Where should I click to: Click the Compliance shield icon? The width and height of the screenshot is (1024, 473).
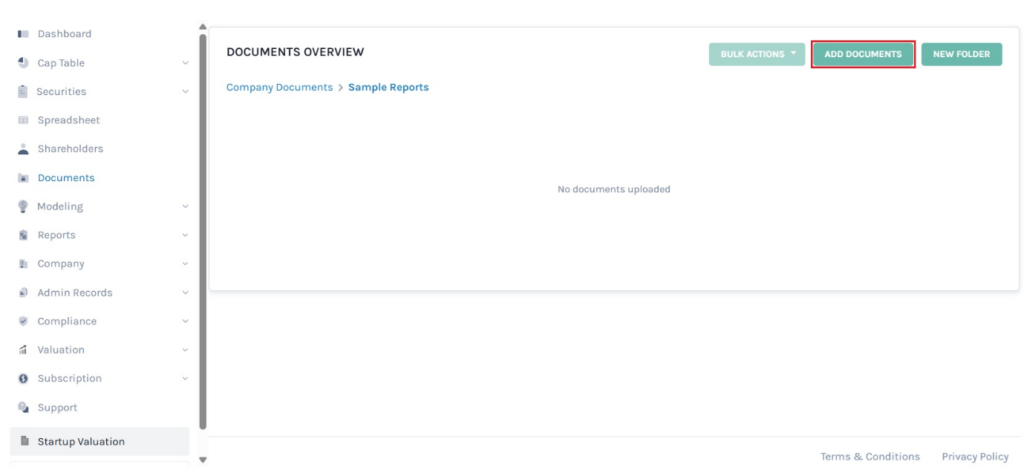point(23,322)
